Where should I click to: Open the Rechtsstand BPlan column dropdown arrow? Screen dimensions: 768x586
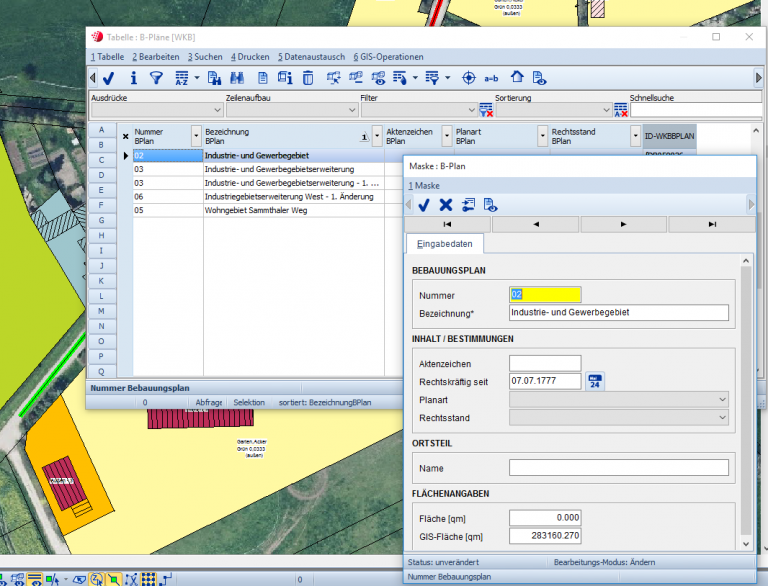point(635,136)
